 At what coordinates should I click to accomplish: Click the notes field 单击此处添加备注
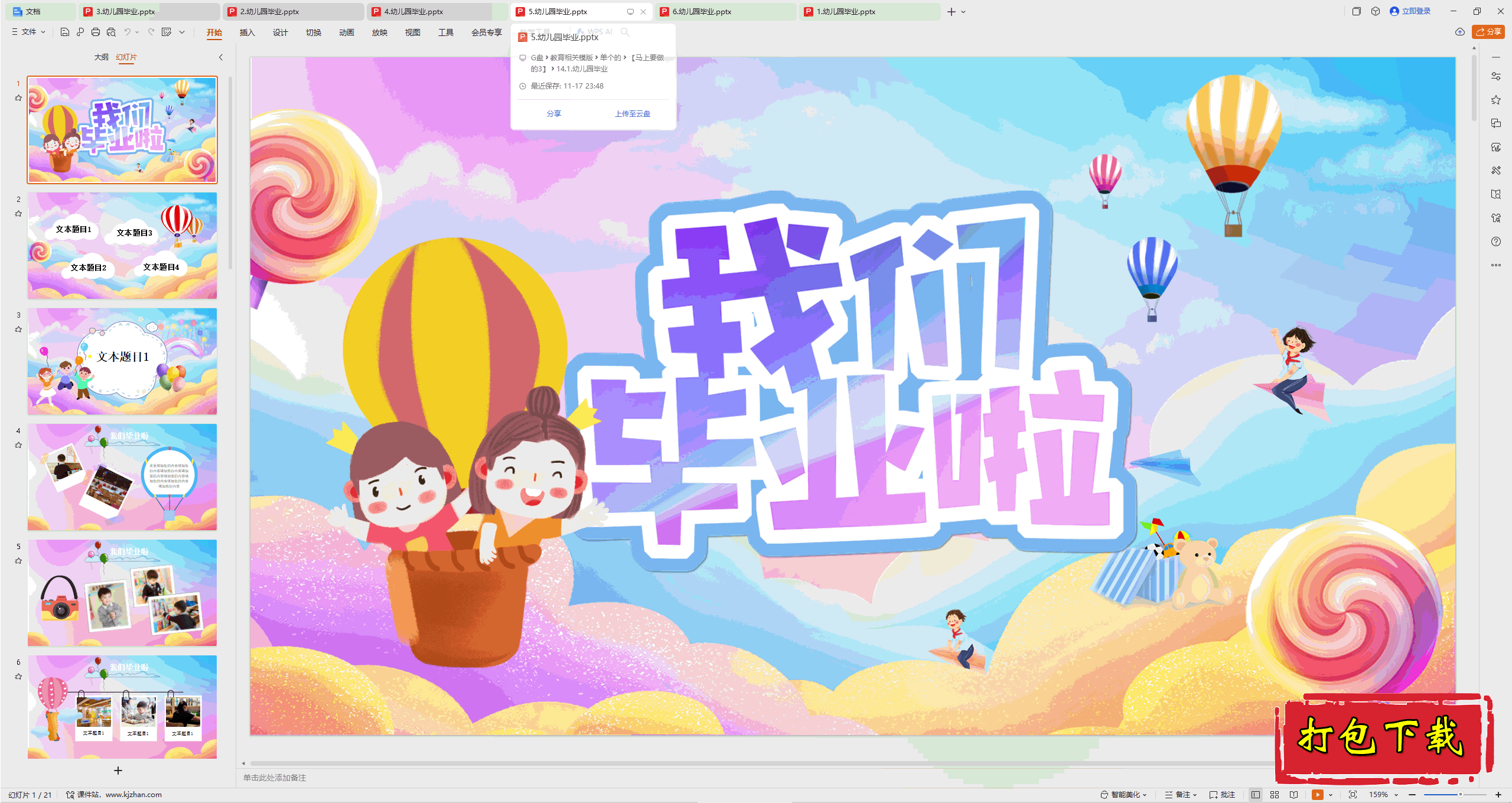[275, 778]
